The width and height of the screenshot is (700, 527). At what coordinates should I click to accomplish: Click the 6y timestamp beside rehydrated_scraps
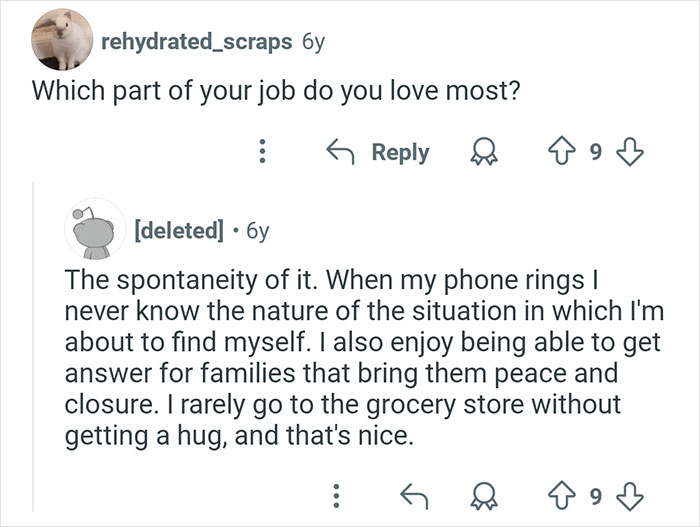point(312,42)
